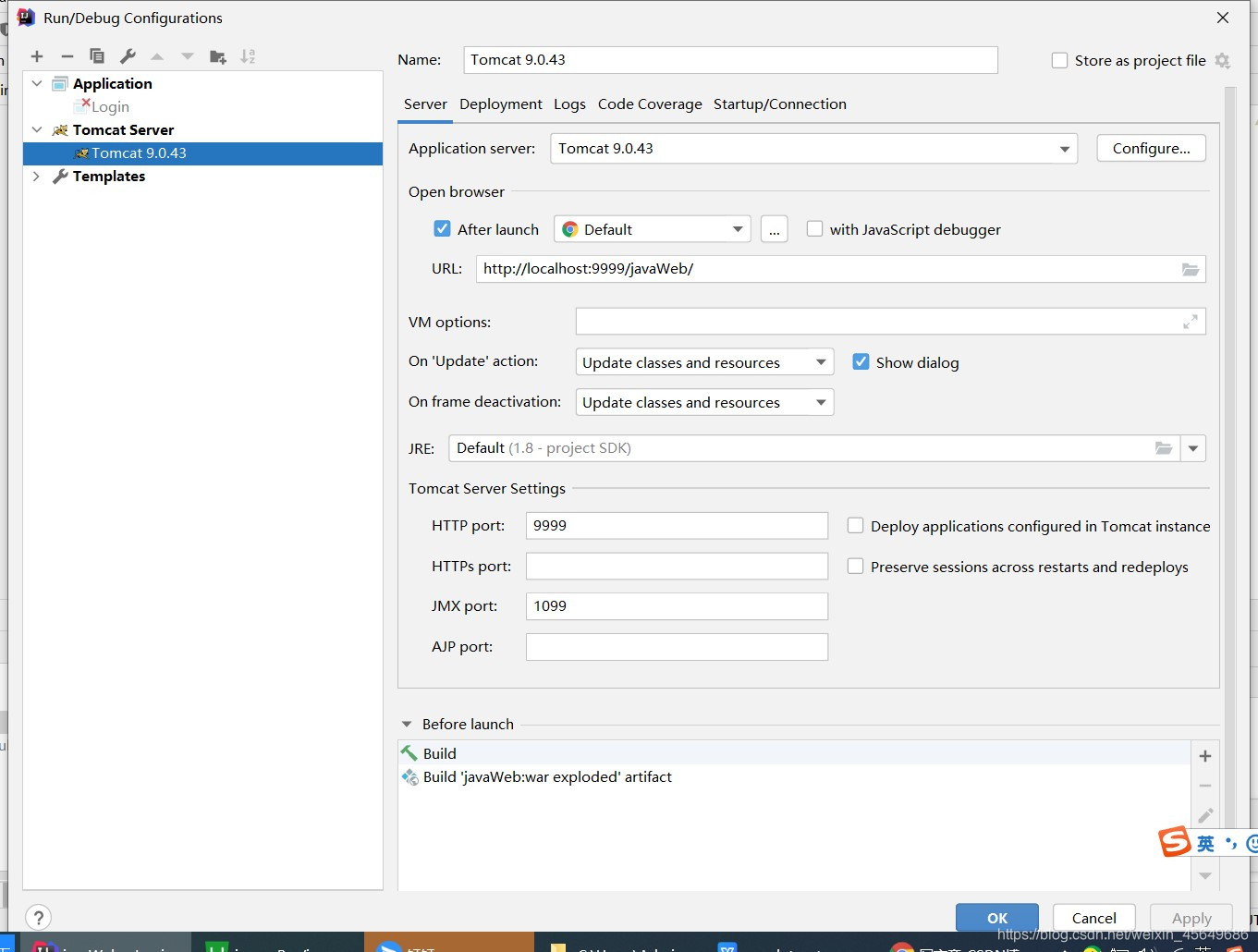Sort configurations alphabetically with the sort icon
The width and height of the screenshot is (1258, 952).
(x=248, y=56)
